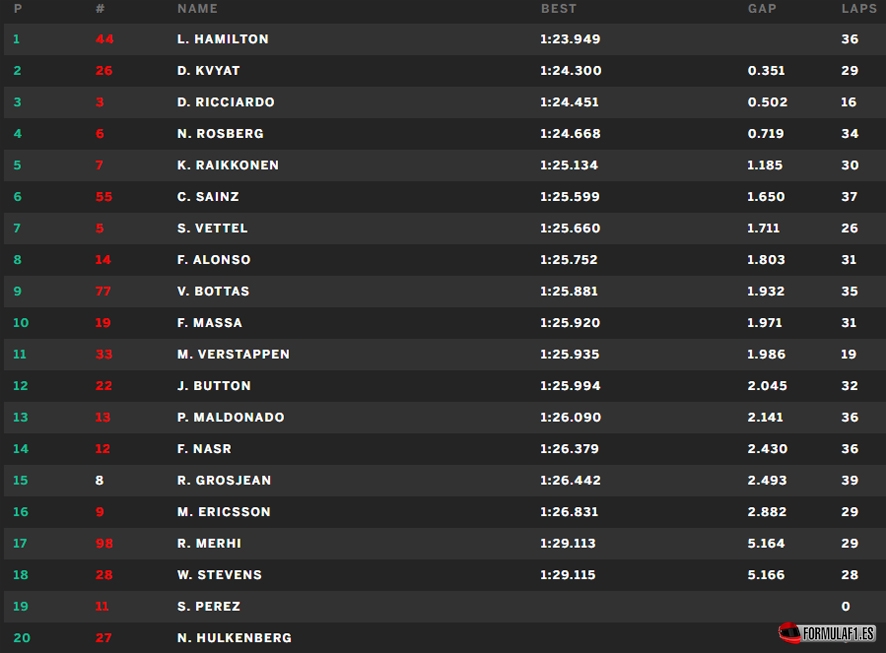Click the NAME column header
The image size is (886, 653).
(197, 8)
